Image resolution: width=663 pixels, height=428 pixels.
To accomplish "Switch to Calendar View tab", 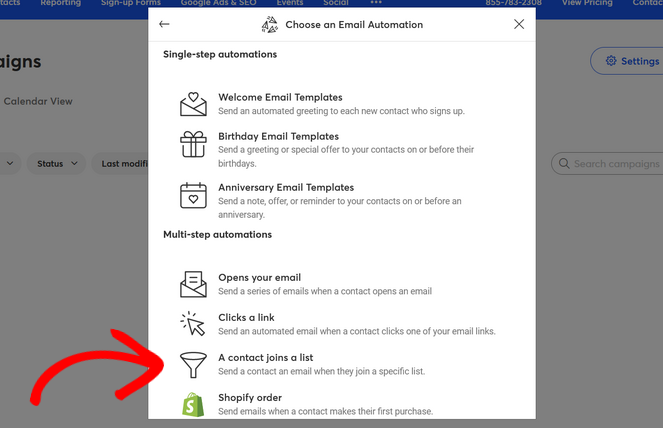I will (x=38, y=102).
